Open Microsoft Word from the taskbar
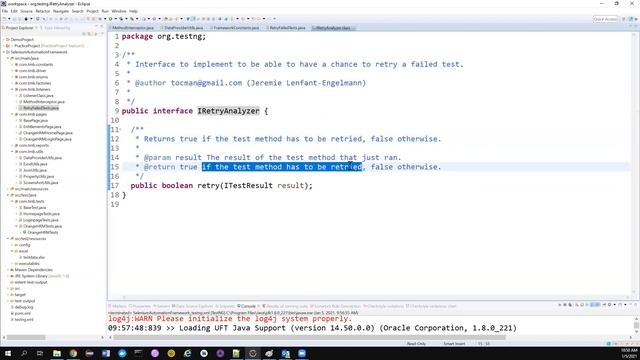This screenshot has width=640, height=360. click(x=106, y=353)
